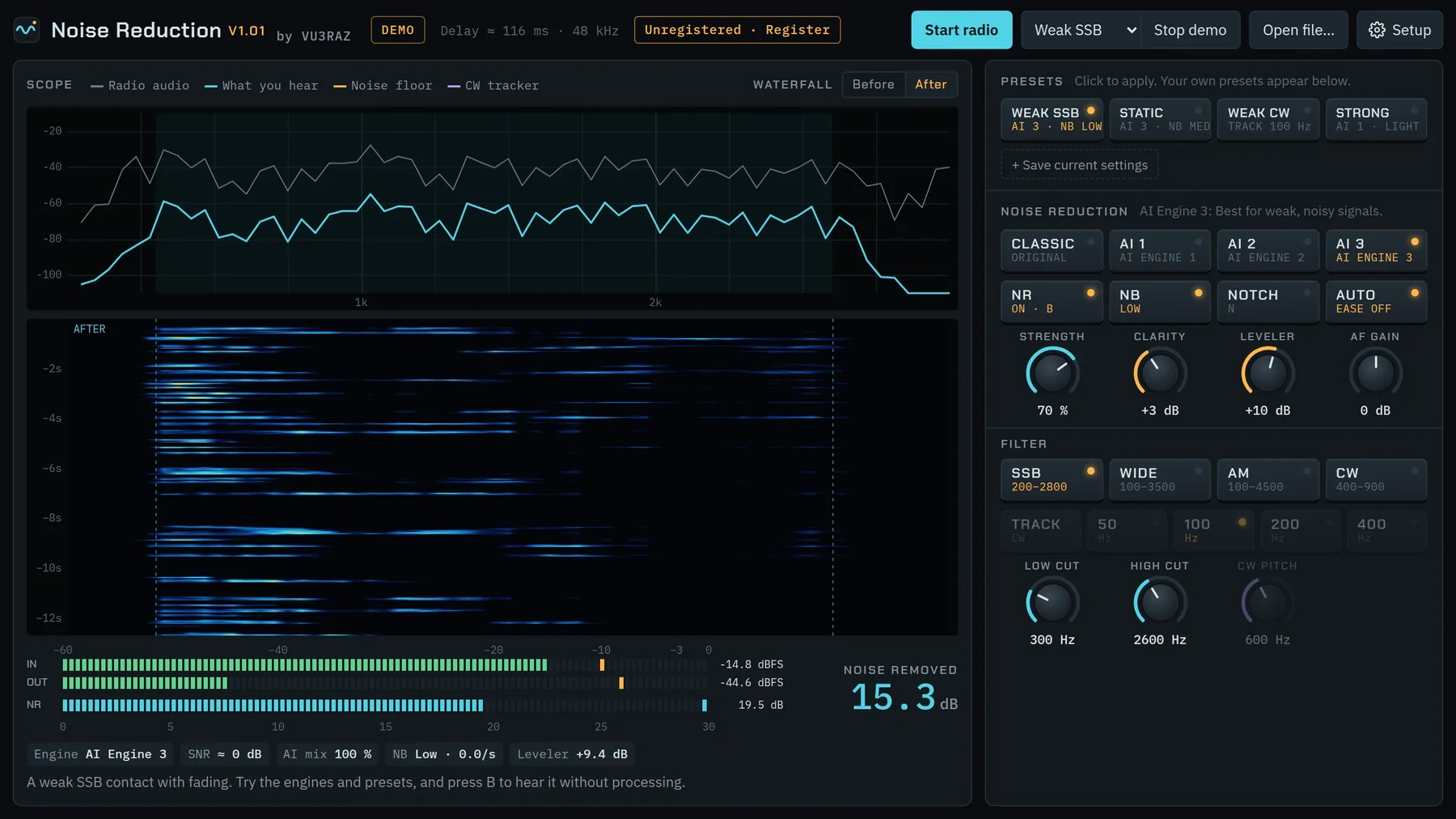Image resolution: width=1456 pixels, height=819 pixels.
Task: Click the Unregistered Register link
Action: 737,30
